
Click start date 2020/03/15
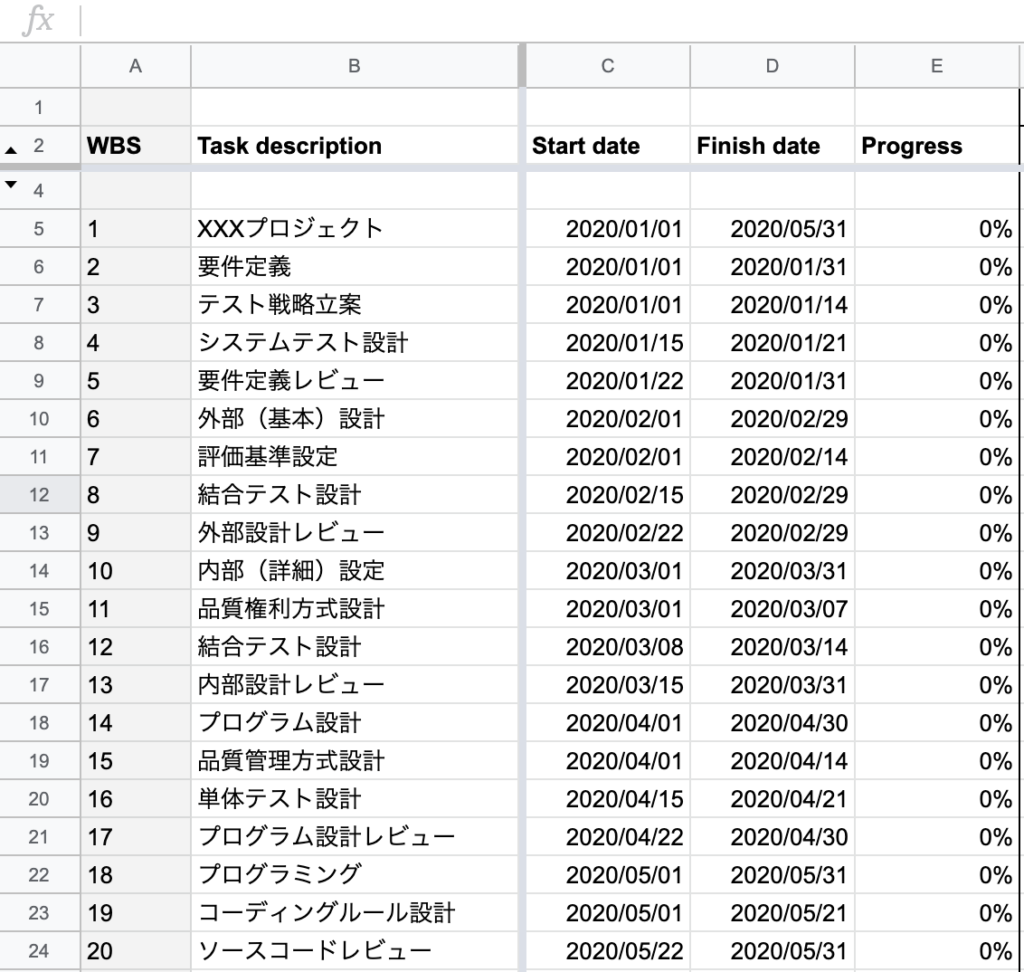(607, 685)
